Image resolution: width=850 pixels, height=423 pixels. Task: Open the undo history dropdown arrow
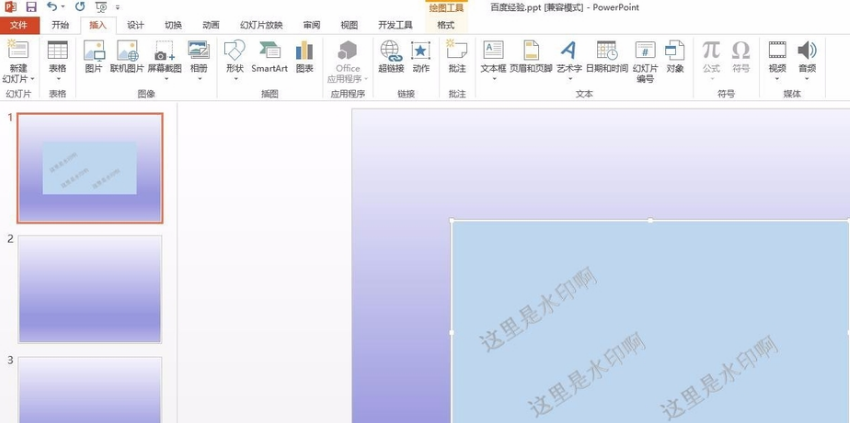[63, 7]
